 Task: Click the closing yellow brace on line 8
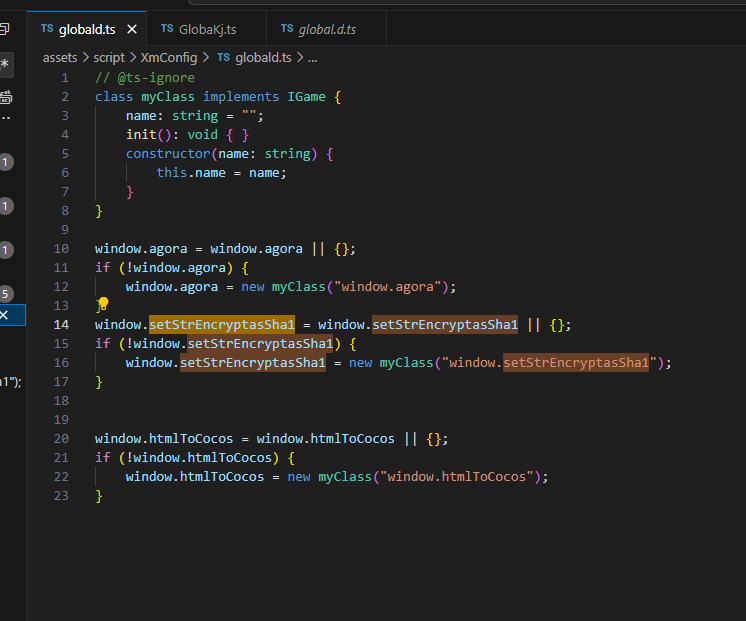98,211
